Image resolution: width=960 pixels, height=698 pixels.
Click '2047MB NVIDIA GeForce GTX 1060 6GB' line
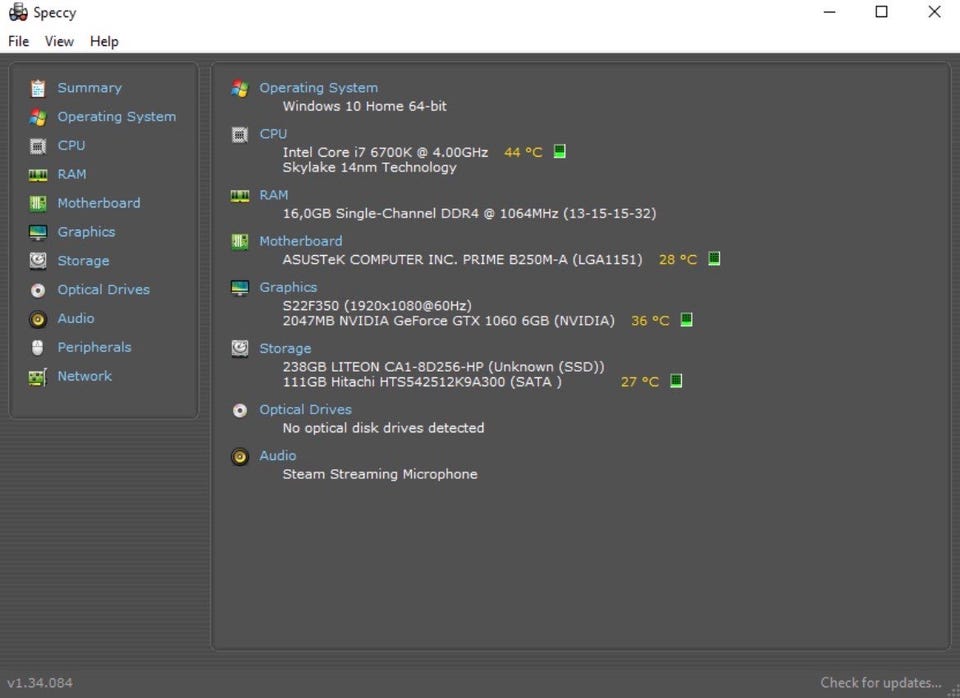[x=448, y=321]
